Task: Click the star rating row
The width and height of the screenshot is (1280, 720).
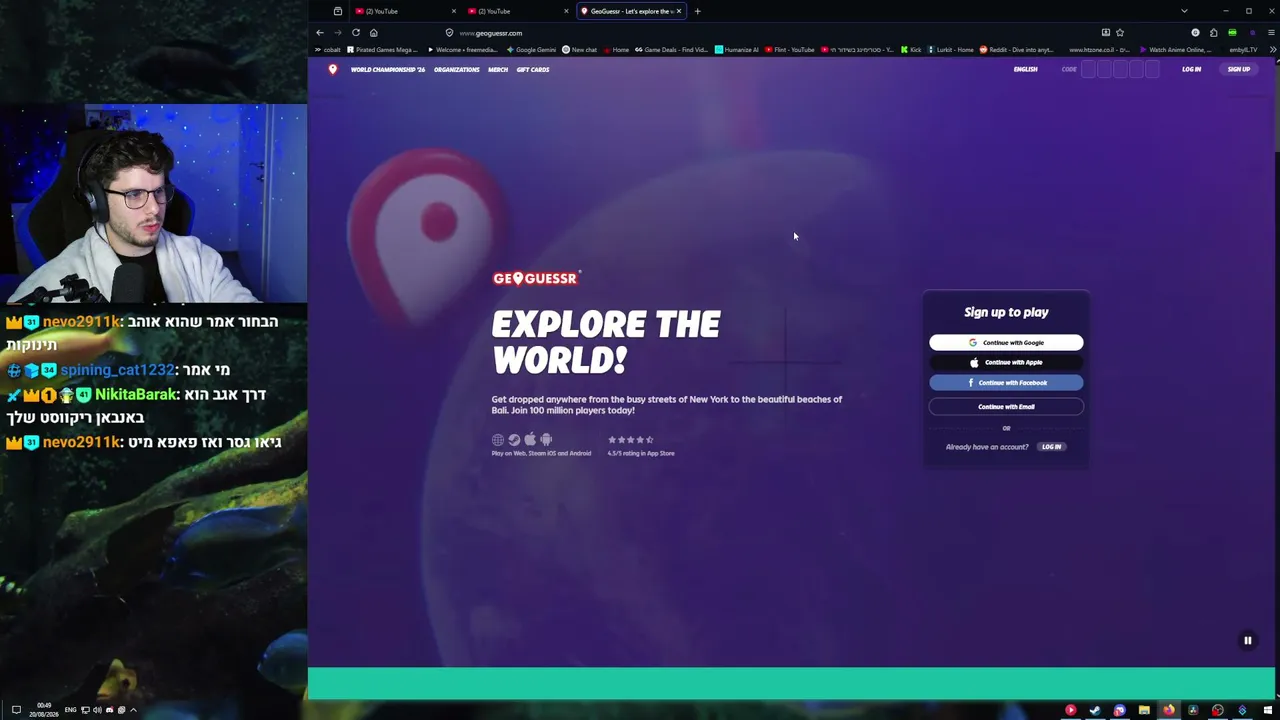Action: 631,440
